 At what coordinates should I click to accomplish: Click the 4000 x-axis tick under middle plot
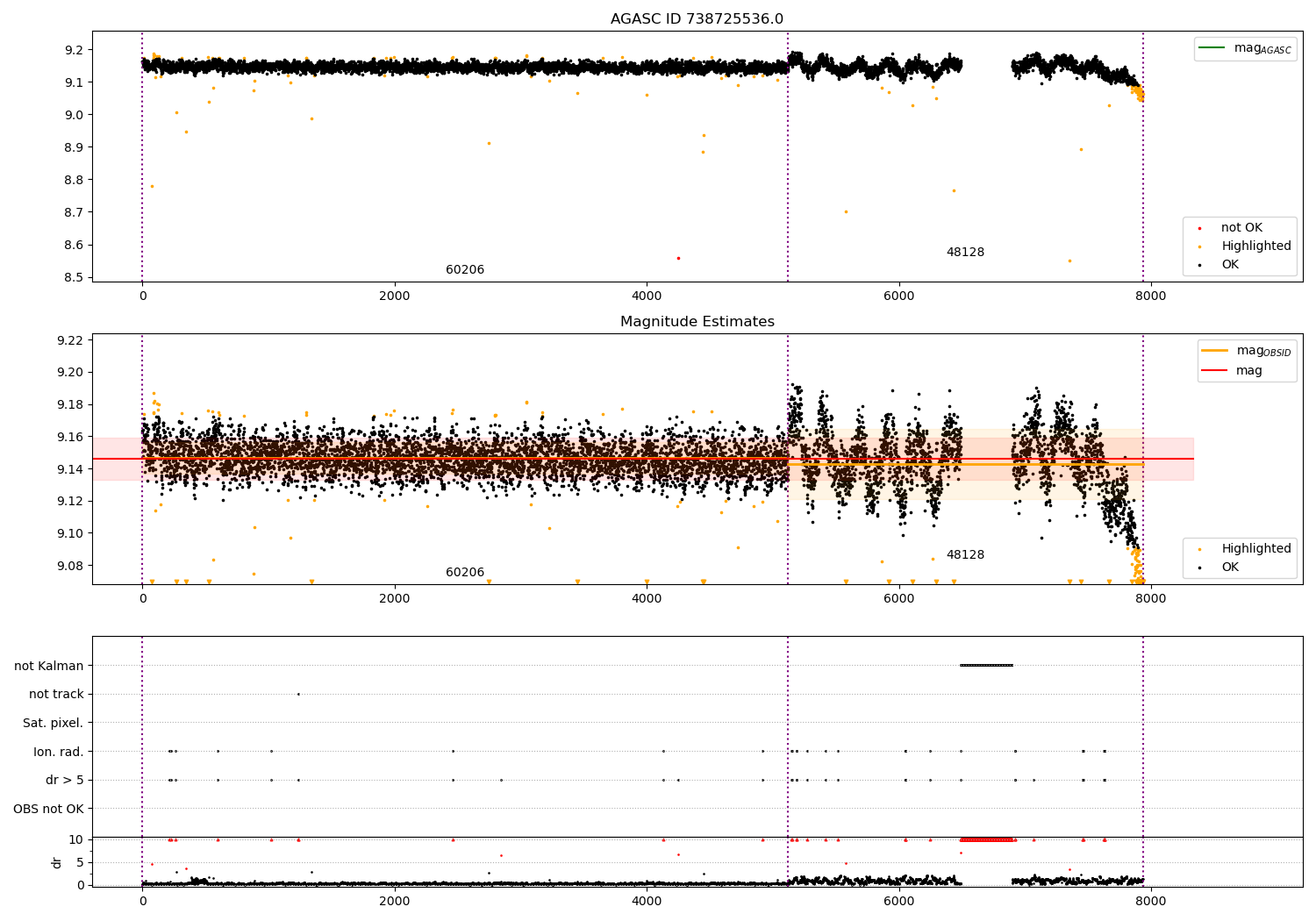pos(647,599)
